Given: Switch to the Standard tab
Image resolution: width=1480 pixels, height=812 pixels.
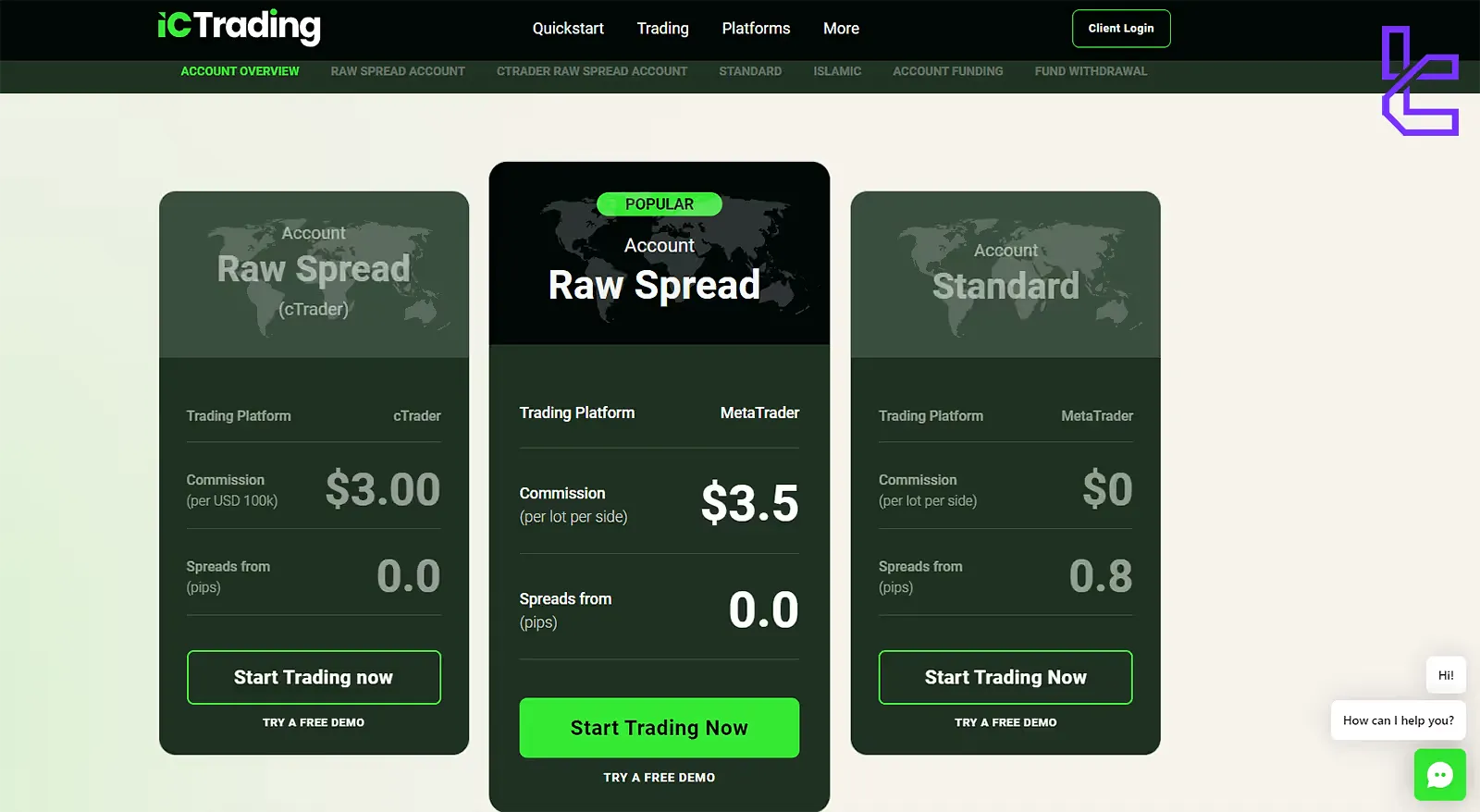Looking at the screenshot, I should click(750, 71).
